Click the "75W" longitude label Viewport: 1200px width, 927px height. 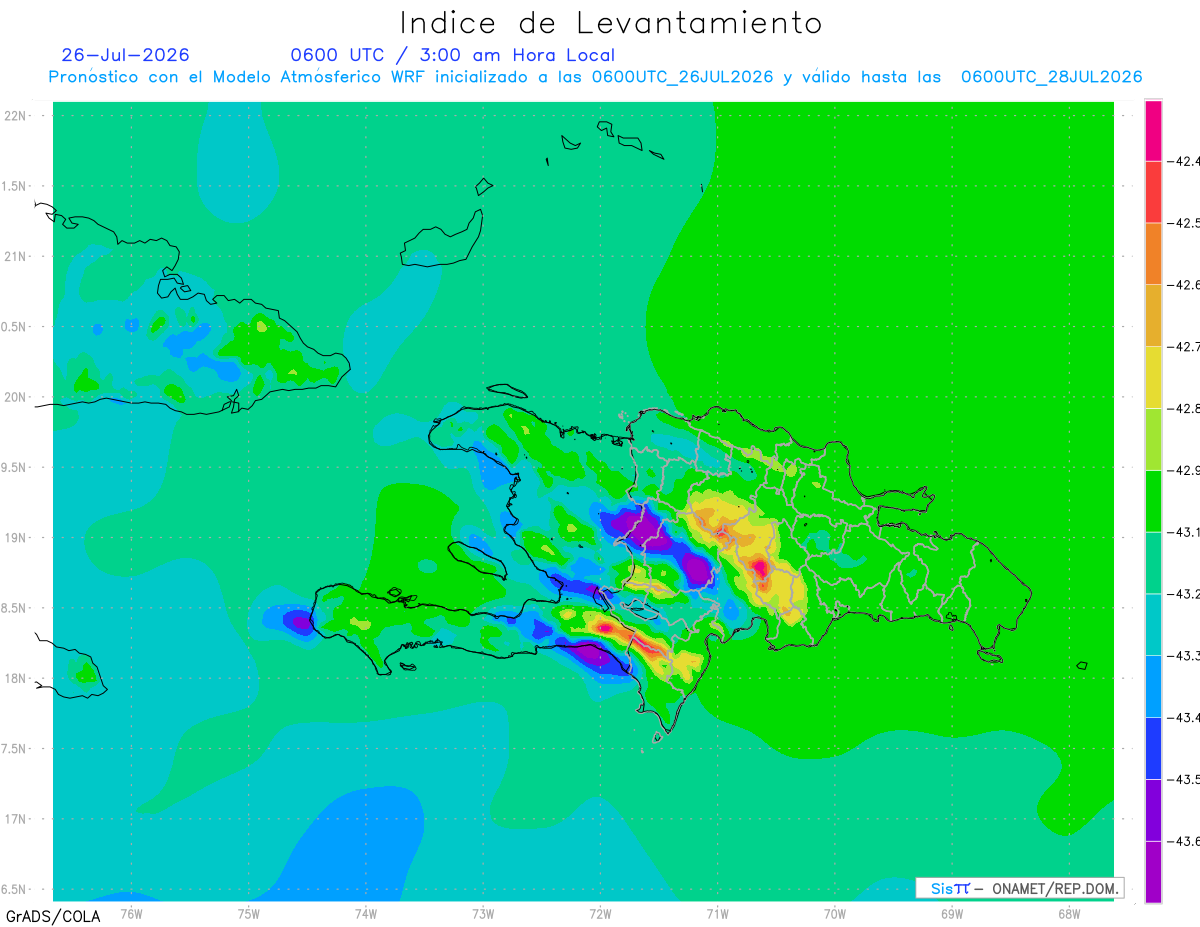248,914
